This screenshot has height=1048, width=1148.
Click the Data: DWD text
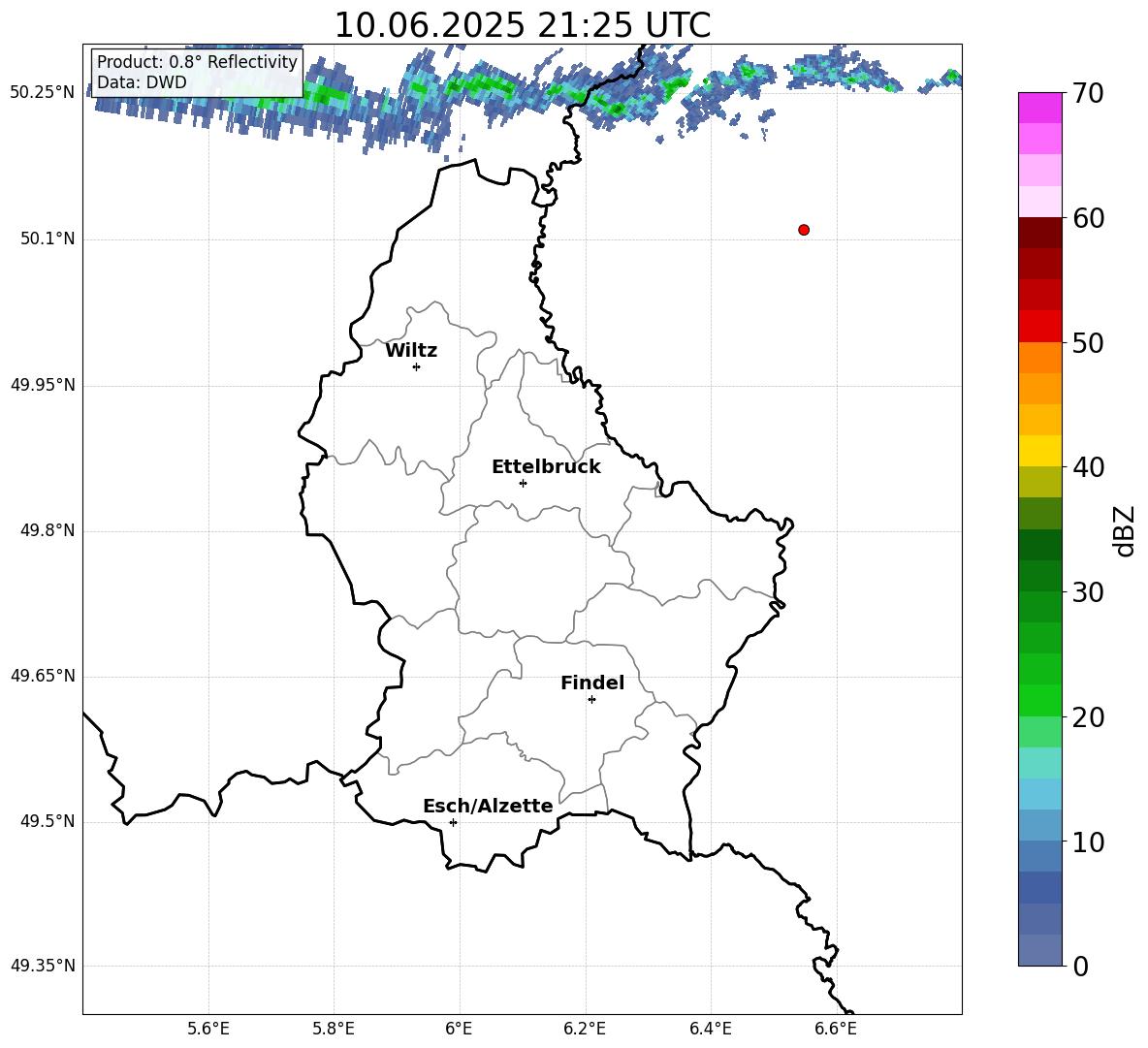(142, 82)
